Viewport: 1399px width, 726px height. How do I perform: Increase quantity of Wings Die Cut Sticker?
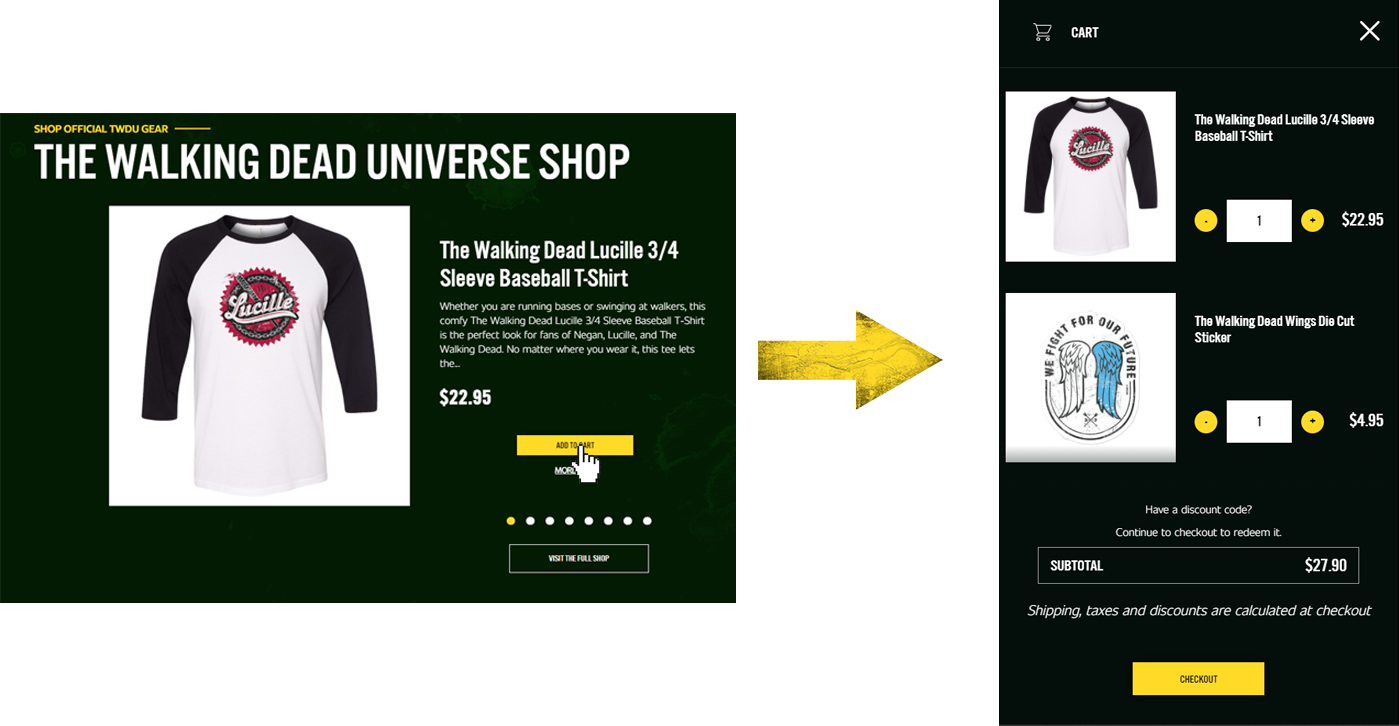[1312, 422]
